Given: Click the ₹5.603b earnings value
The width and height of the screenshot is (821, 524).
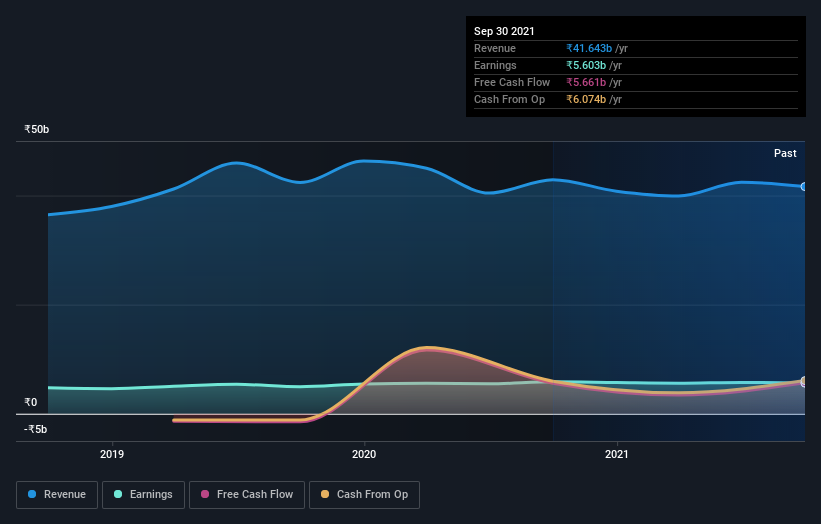Looking at the screenshot, I should click(x=586, y=65).
